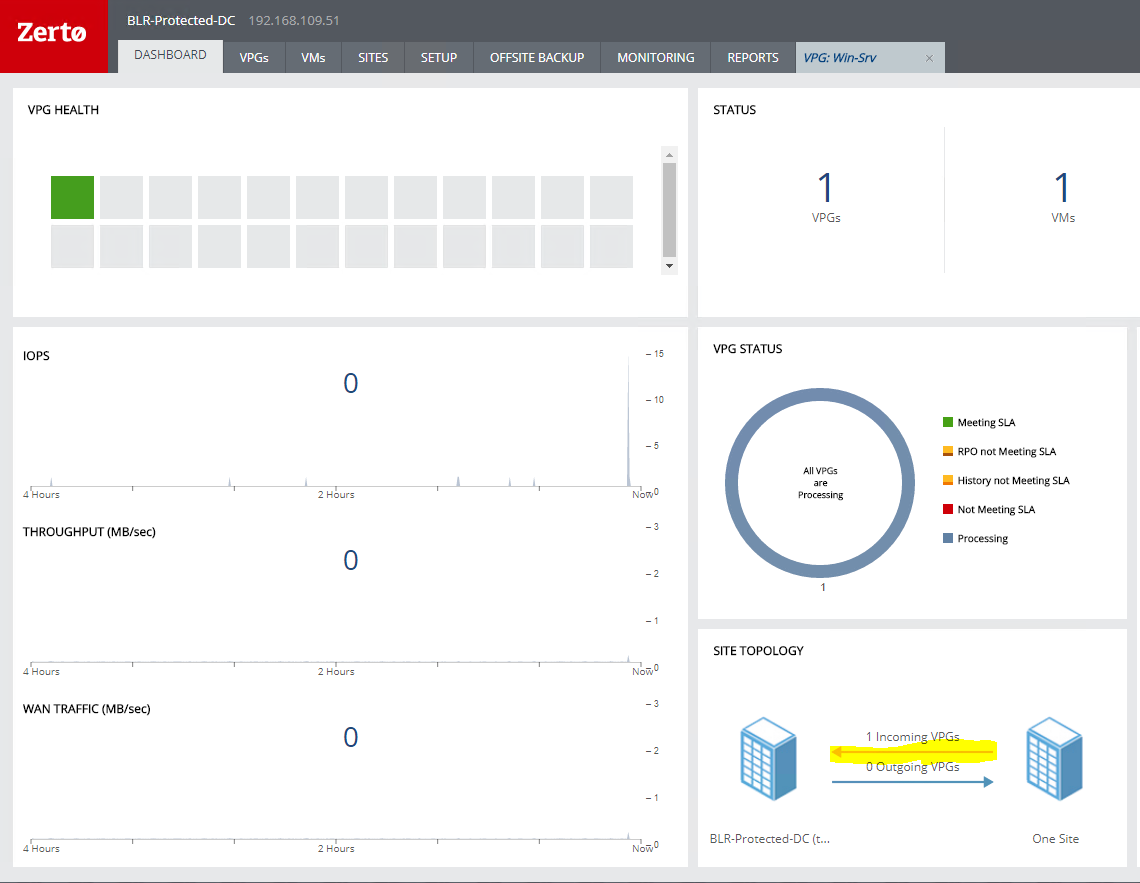Click the VMs count in Status
Screen dimensions: 1140x883
[x=1063, y=188]
